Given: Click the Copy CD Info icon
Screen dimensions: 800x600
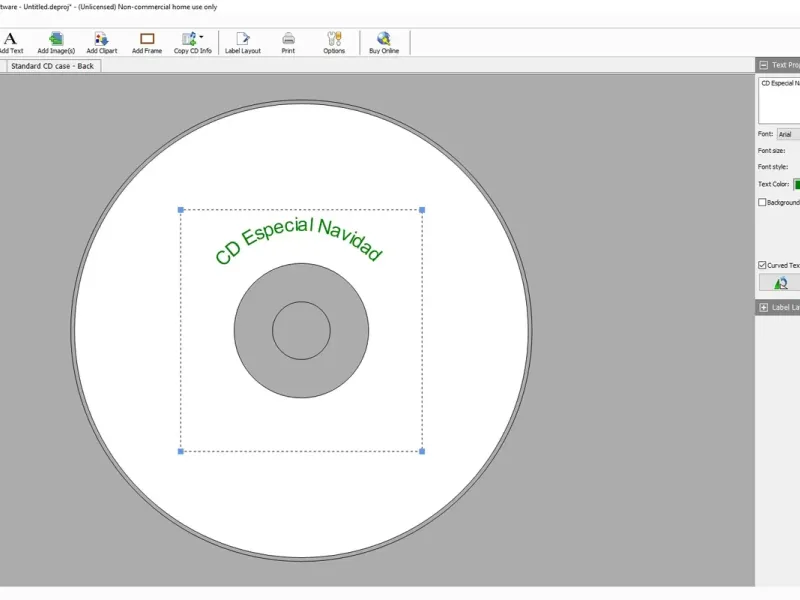Looking at the screenshot, I should pos(189,39).
